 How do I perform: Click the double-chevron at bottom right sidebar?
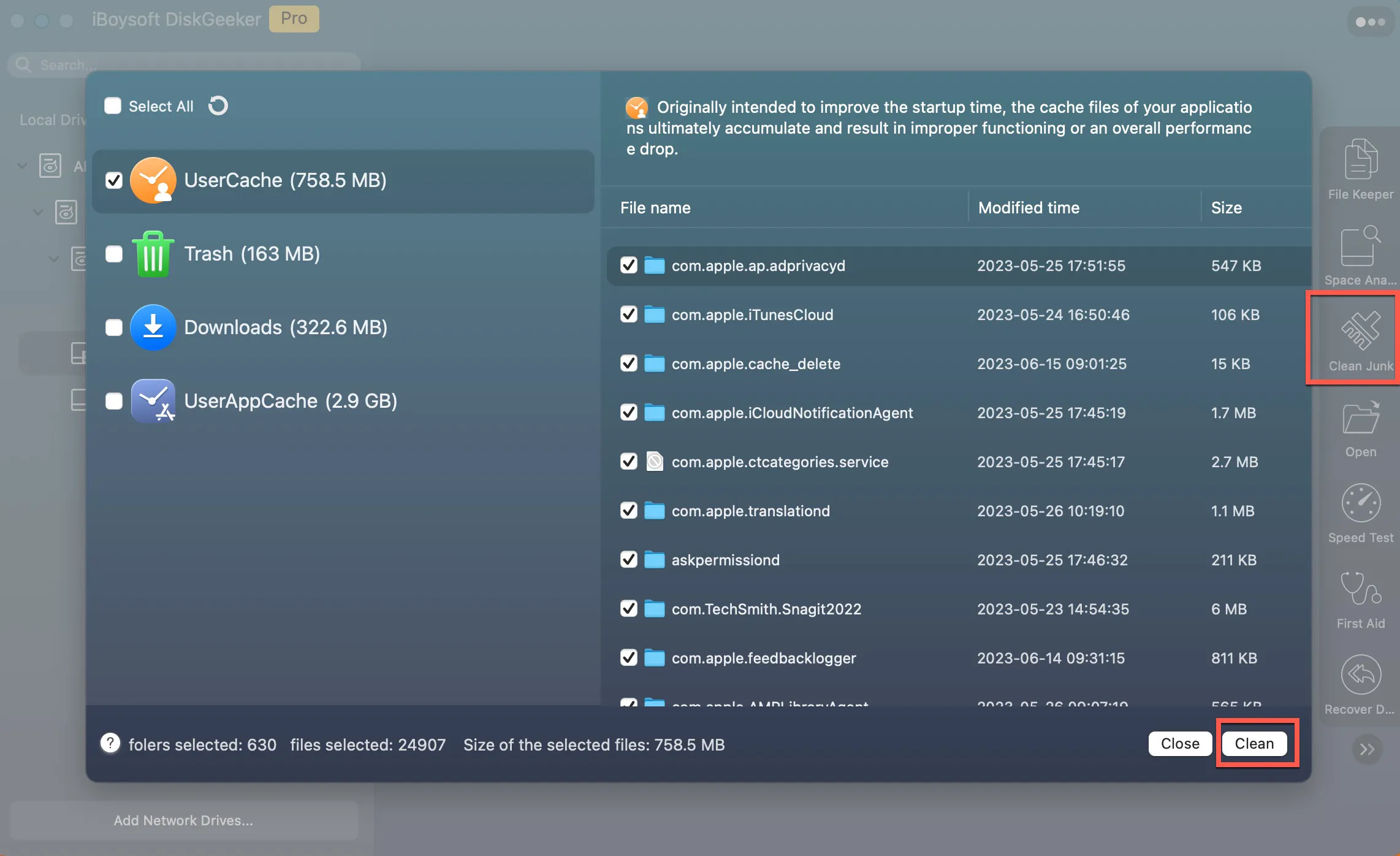coord(1366,749)
